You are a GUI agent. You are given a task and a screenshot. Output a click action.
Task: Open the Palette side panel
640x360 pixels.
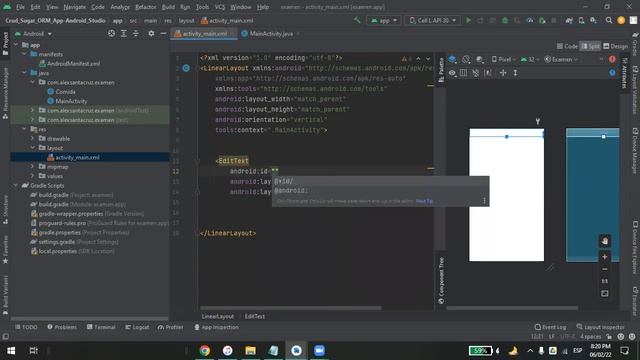441,70
